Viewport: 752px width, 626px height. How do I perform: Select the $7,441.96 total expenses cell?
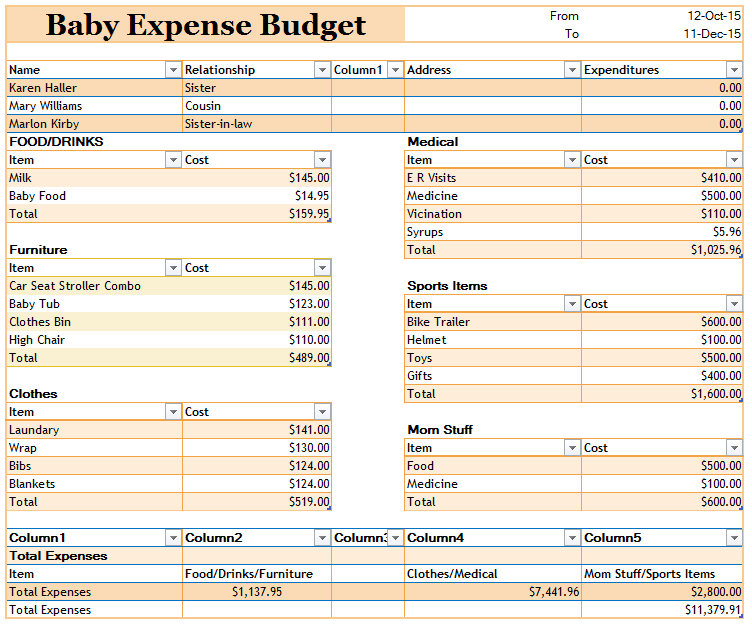click(493, 592)
